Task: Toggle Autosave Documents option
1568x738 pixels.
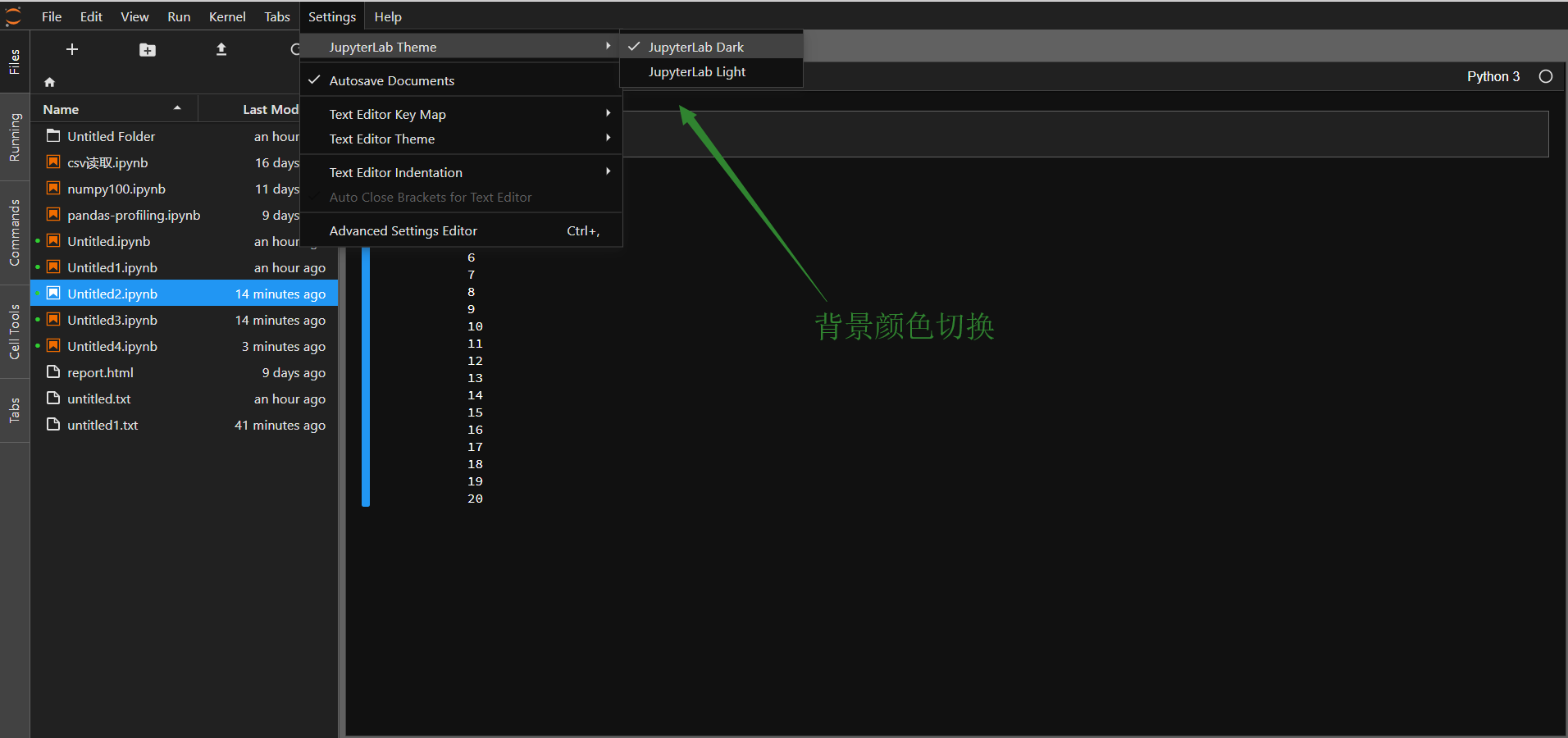Action: [x=461, y=80]
